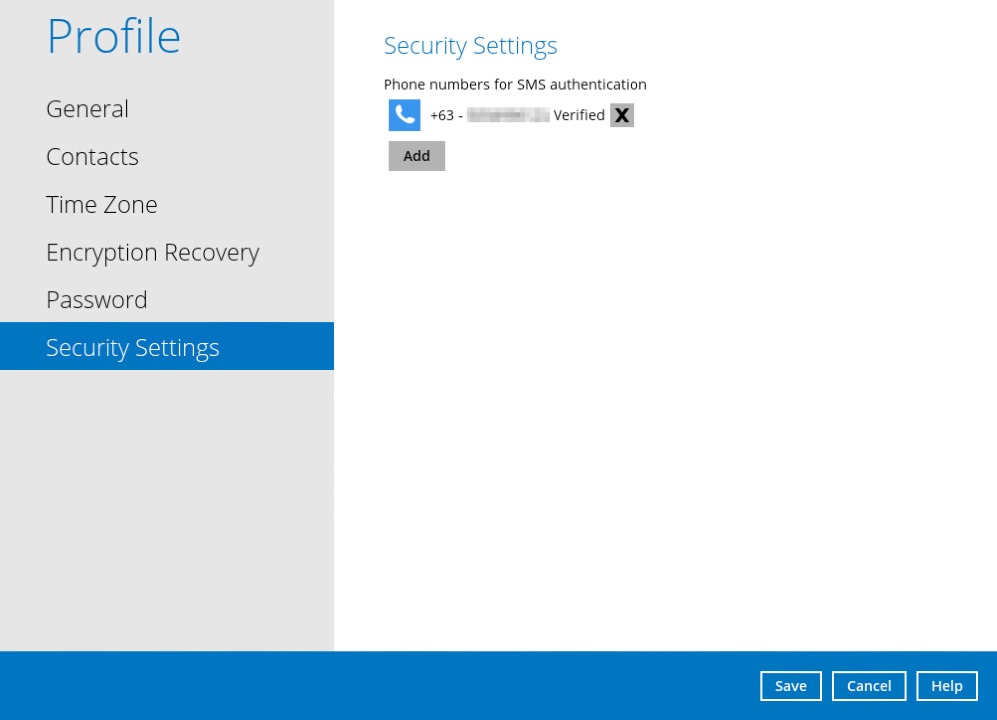Image resolution: width=997 pixels, height=720 pixels.
Task: Click the SMS authentication phone numbers label
Action: pyautogui.click(x=515, y=85)
